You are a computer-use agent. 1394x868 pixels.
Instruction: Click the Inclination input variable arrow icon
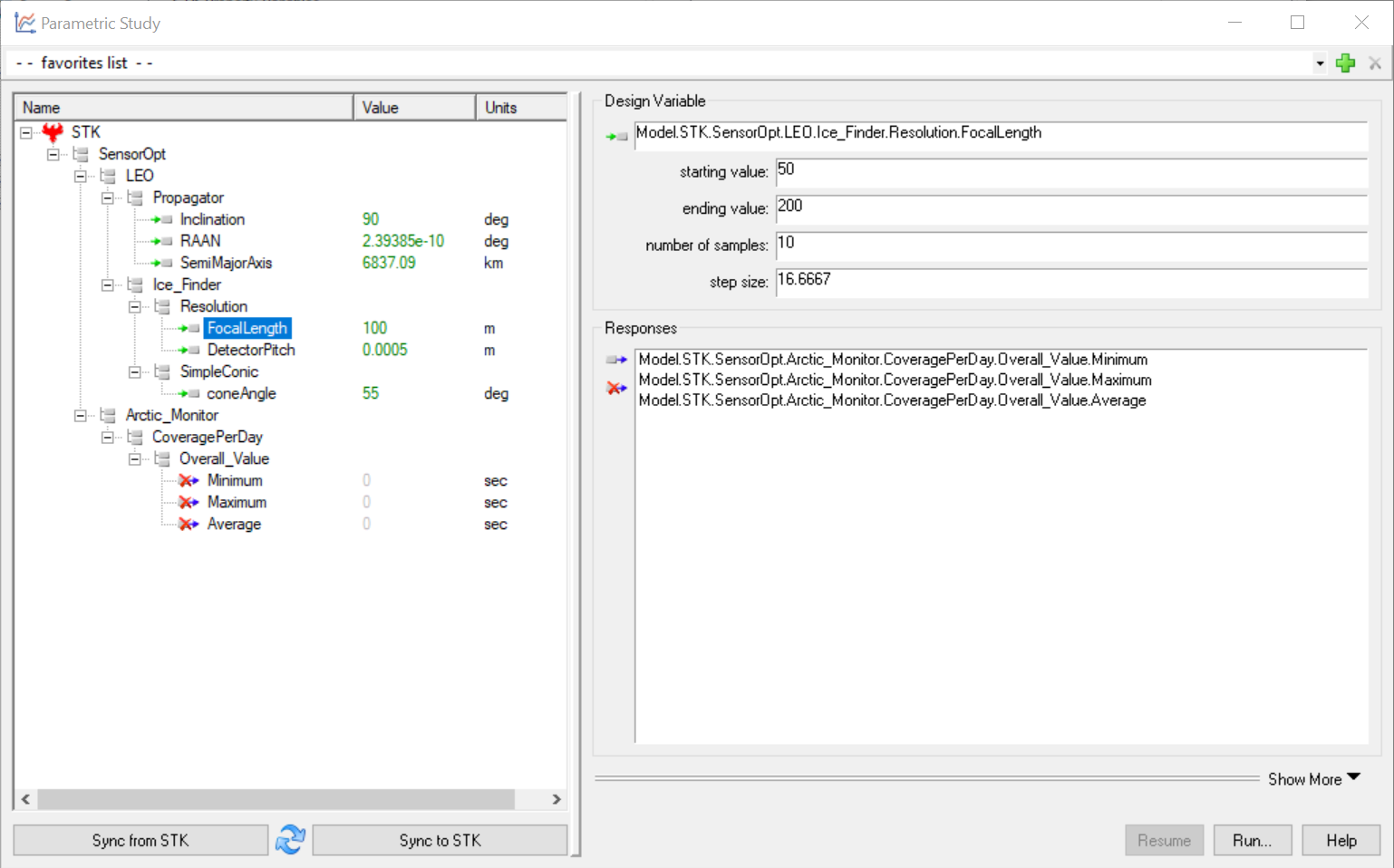162,219
